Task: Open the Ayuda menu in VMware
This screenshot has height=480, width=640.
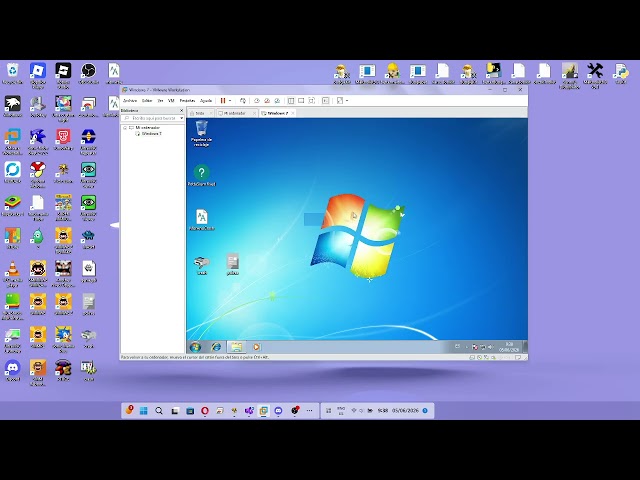Action: (206, 100)
